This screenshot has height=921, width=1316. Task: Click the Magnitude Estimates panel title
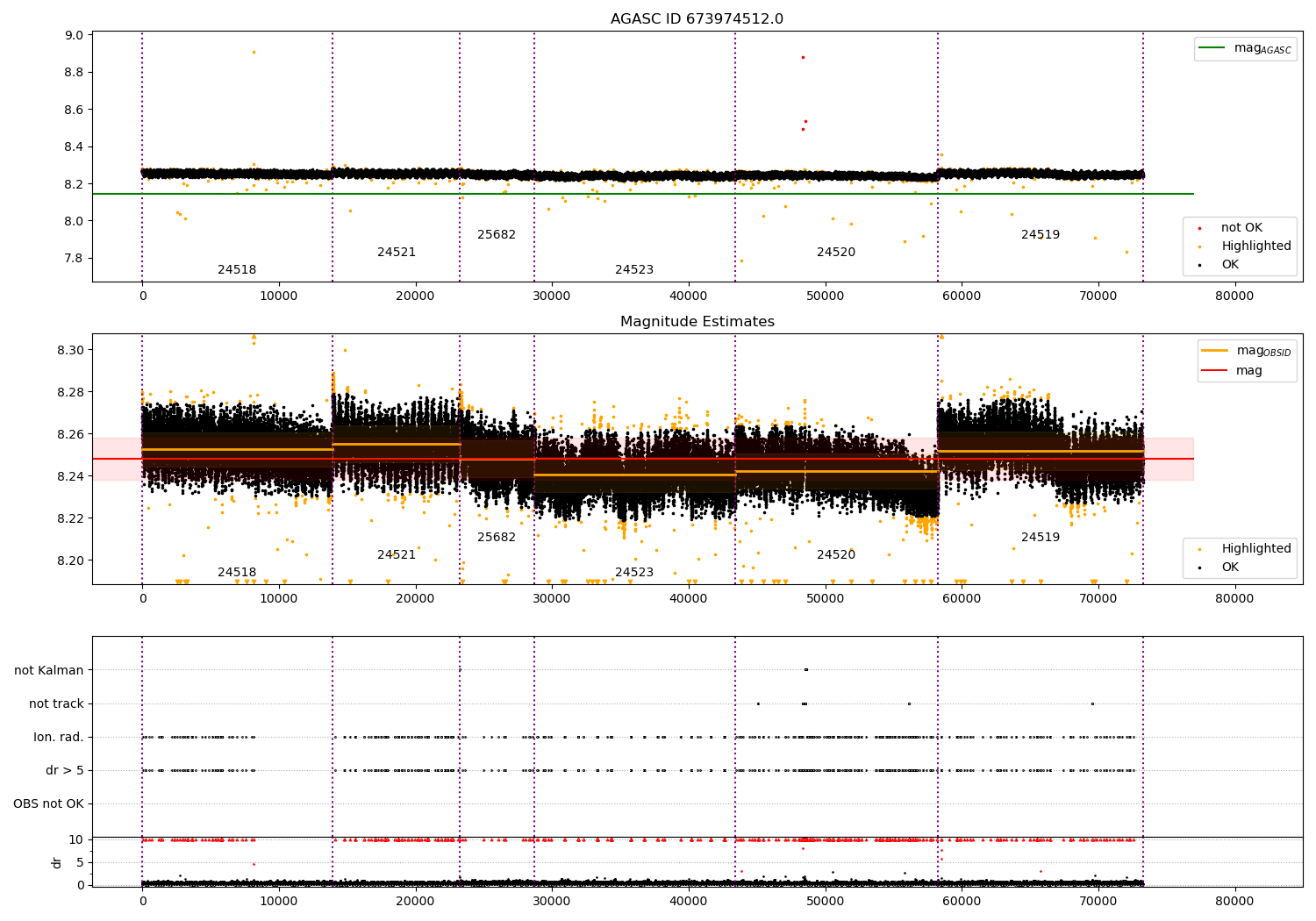pos(697,322)
